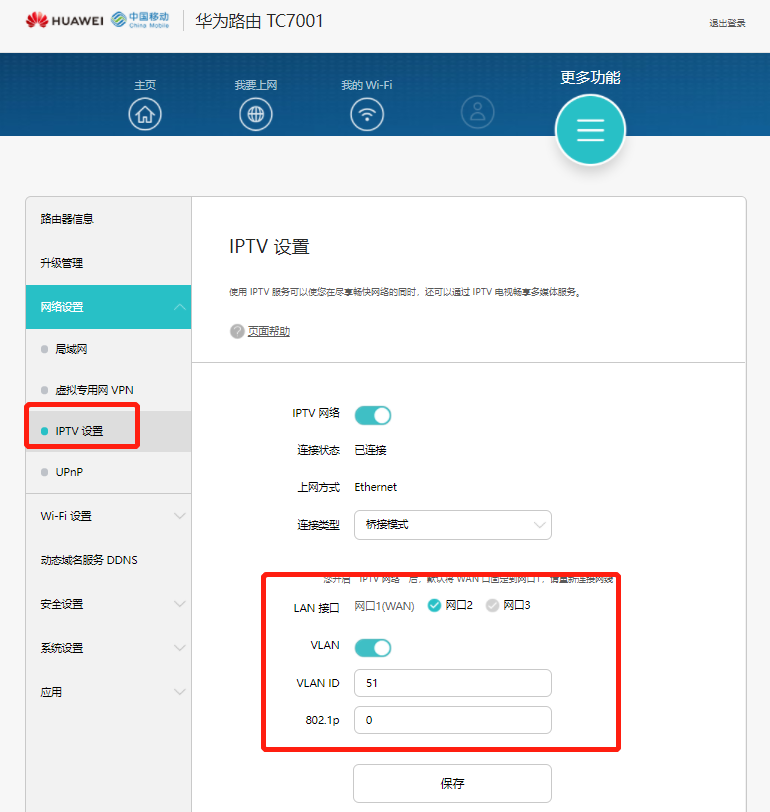Toggle the IPTV 网络 switch
Screen dimensions: 770x812
pos(373,415)
